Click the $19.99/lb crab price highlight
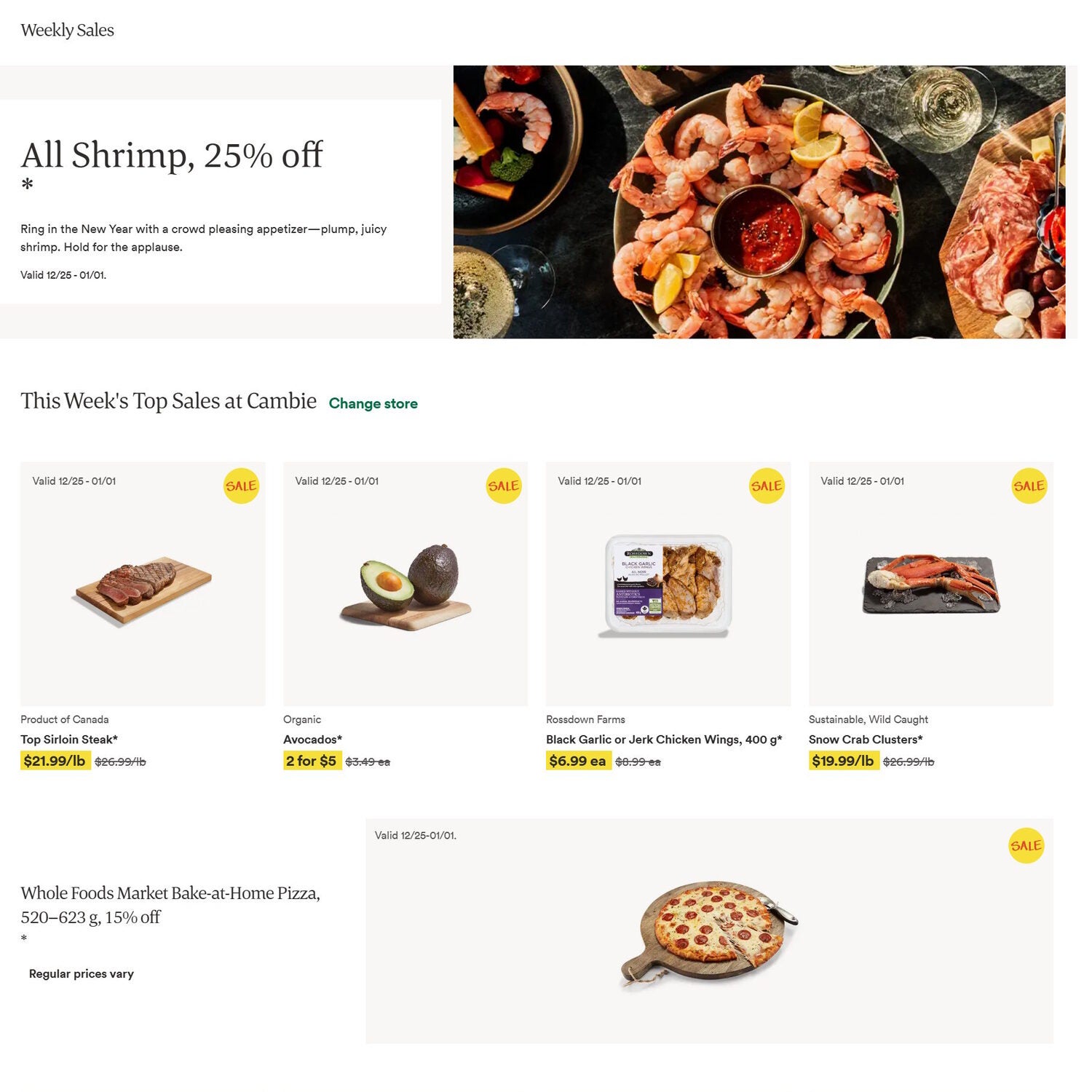Viewport: 1092px width, 1092px height. coord(842,760)
